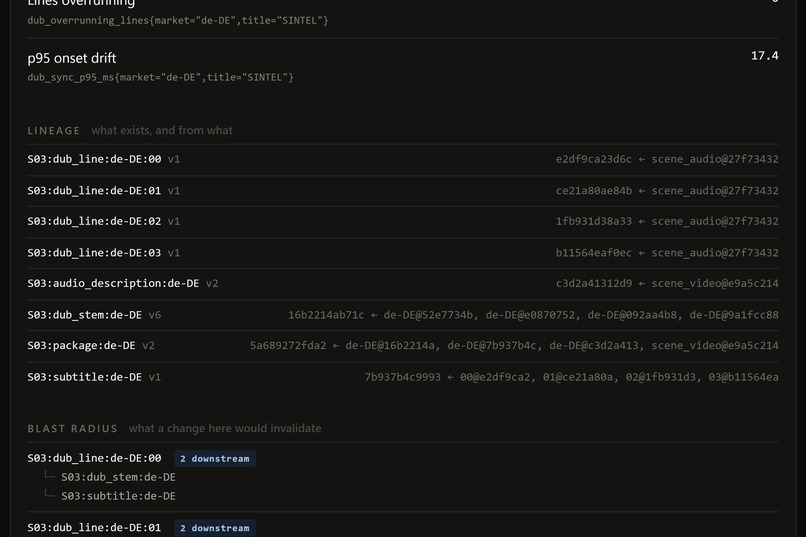Click the LINEAGE section heading

click(x=53, y=131)
